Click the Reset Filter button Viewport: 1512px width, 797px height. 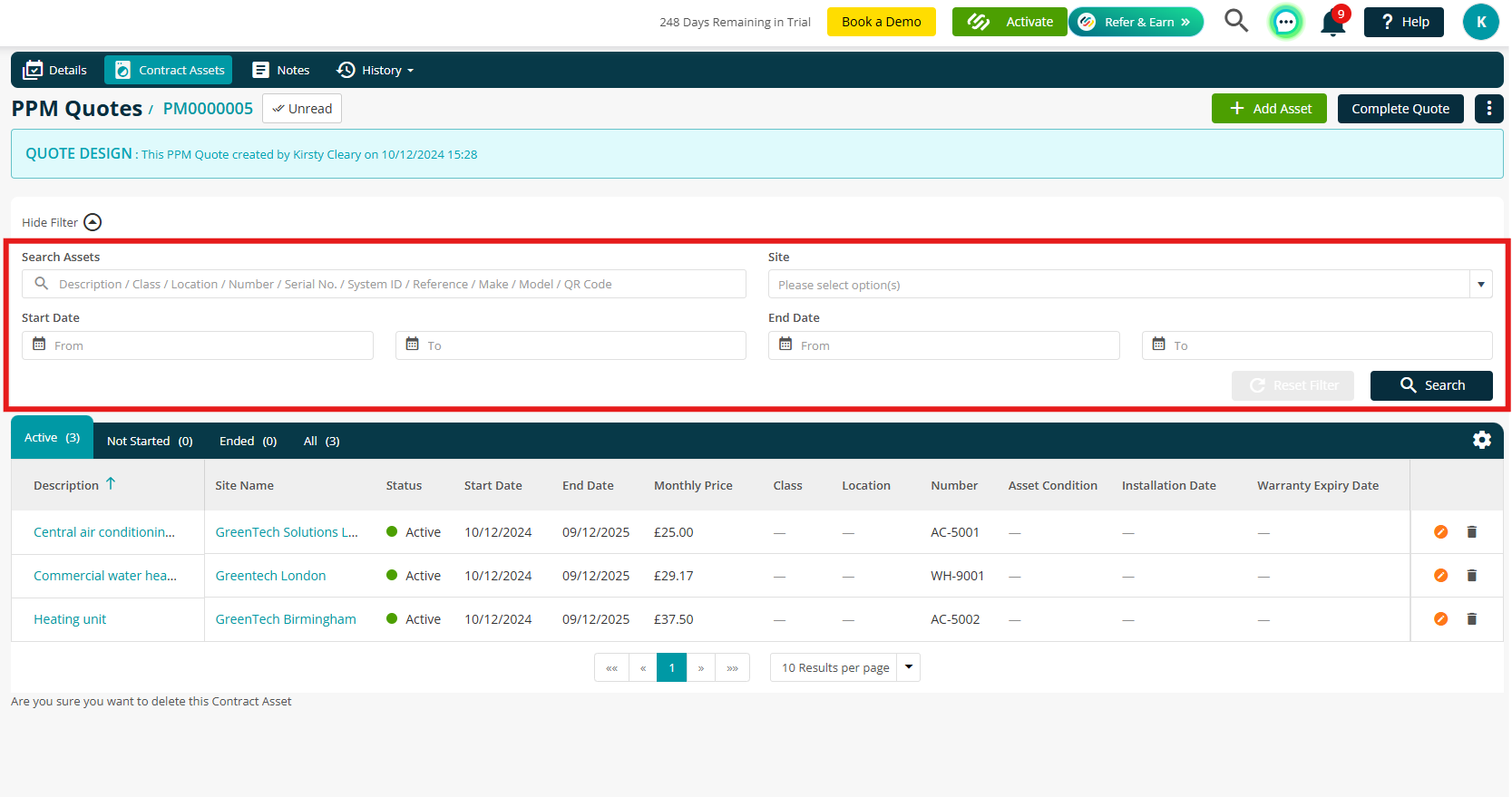(x=1293, y=385)
